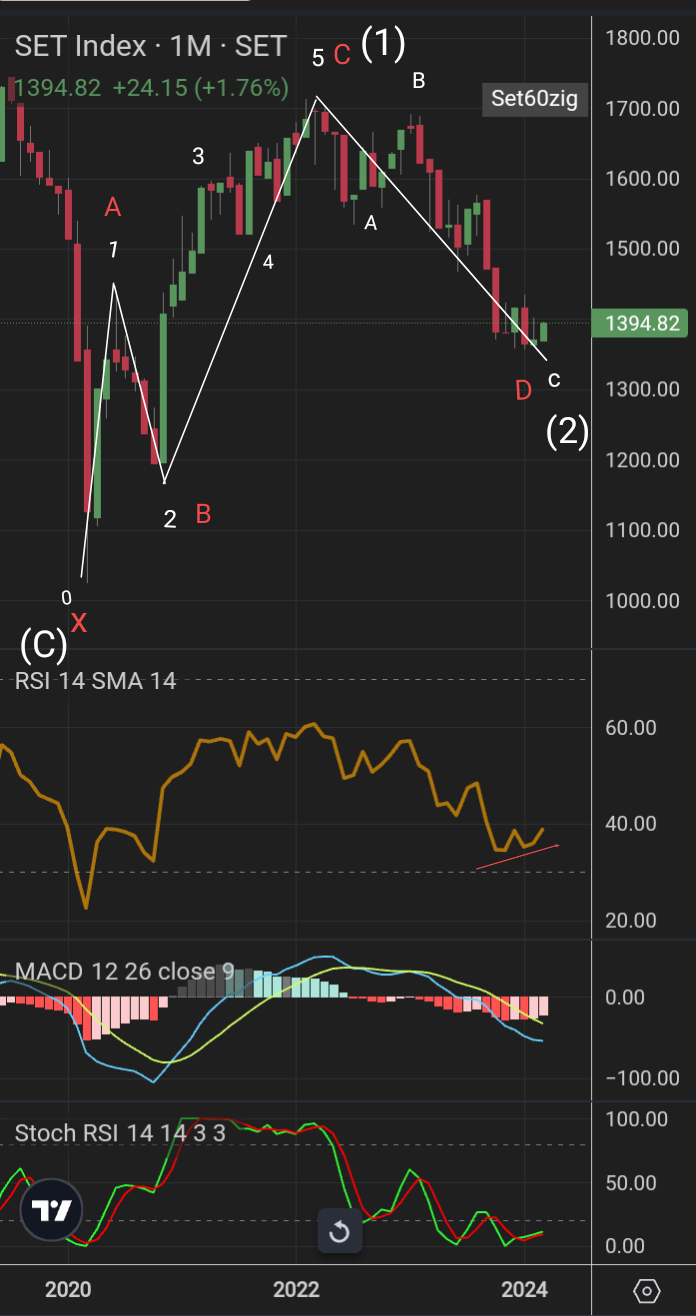Click the 20.00 RSI scale label

632,920
